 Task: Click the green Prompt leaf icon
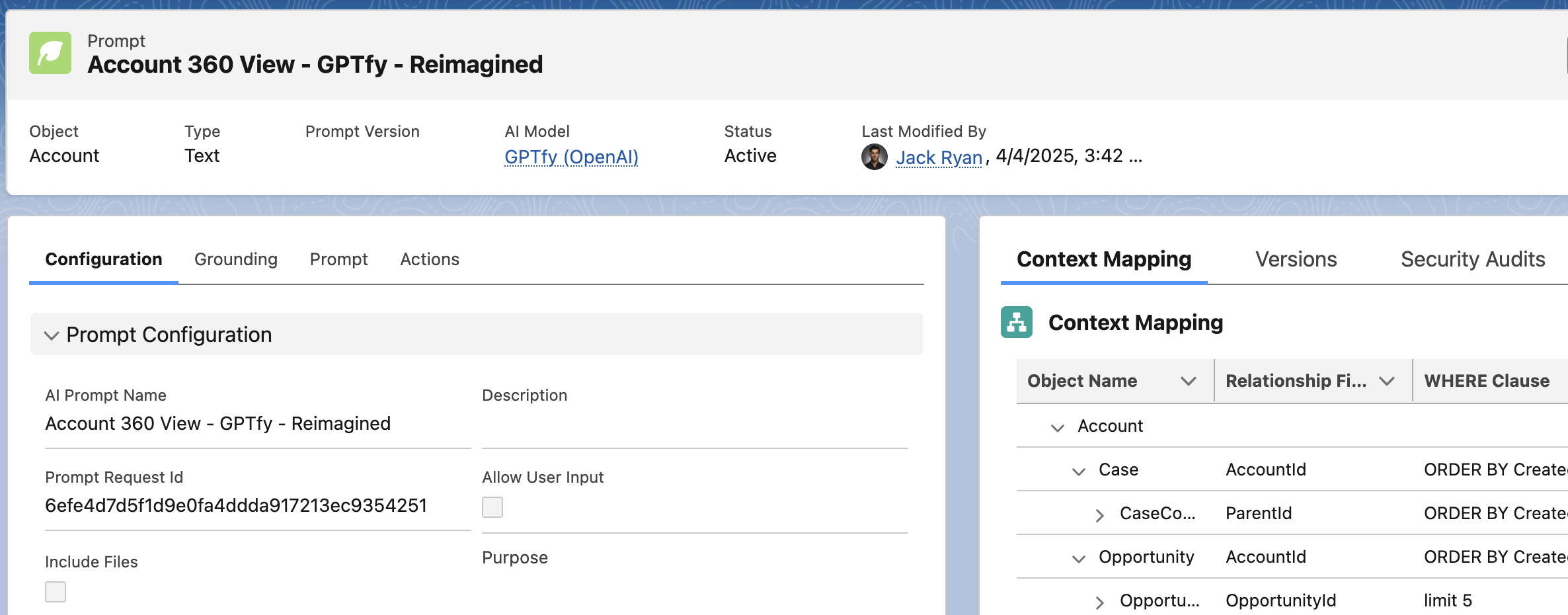point(50,53)
